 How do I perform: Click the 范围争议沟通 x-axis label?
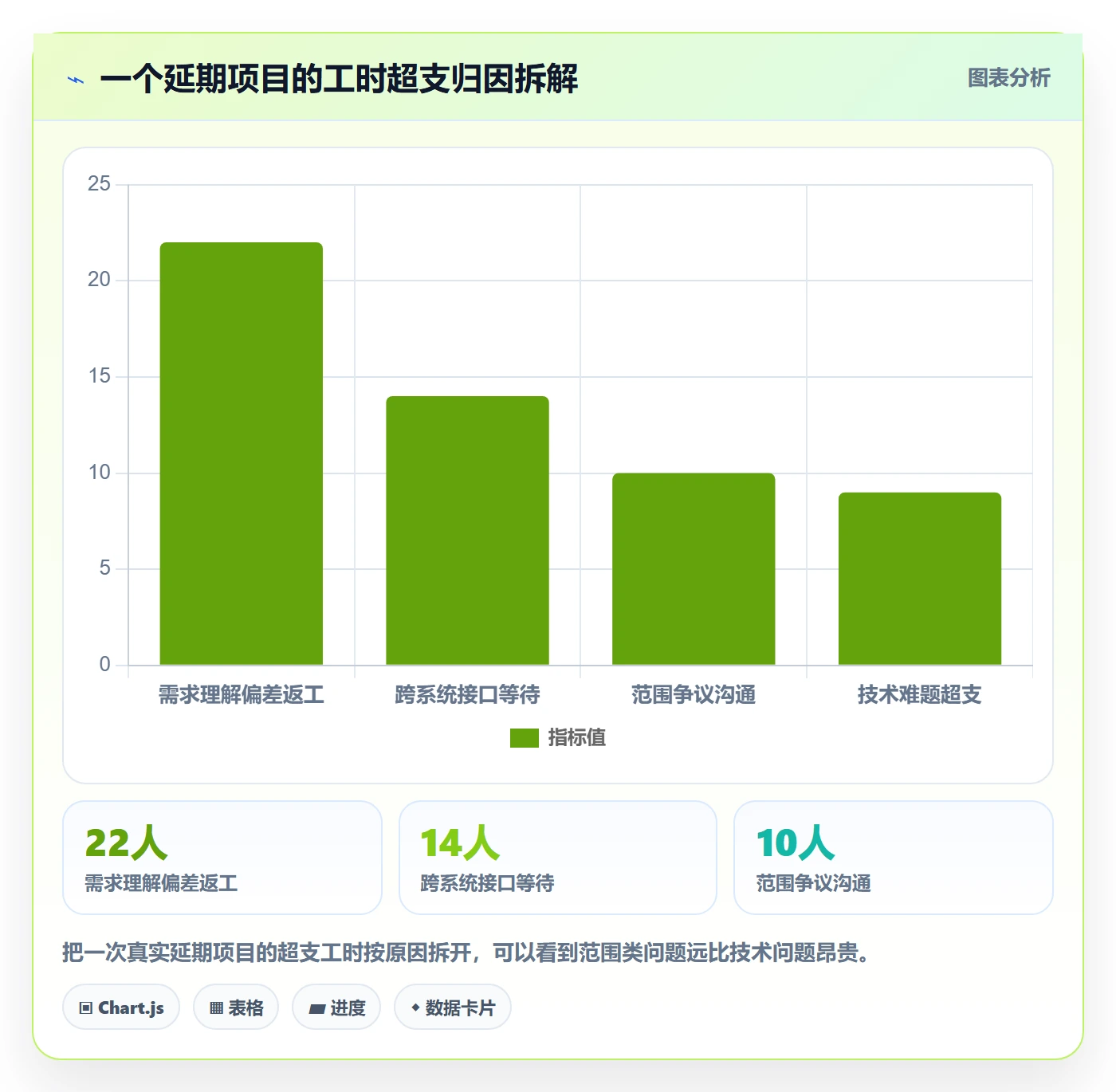point(694,695)
